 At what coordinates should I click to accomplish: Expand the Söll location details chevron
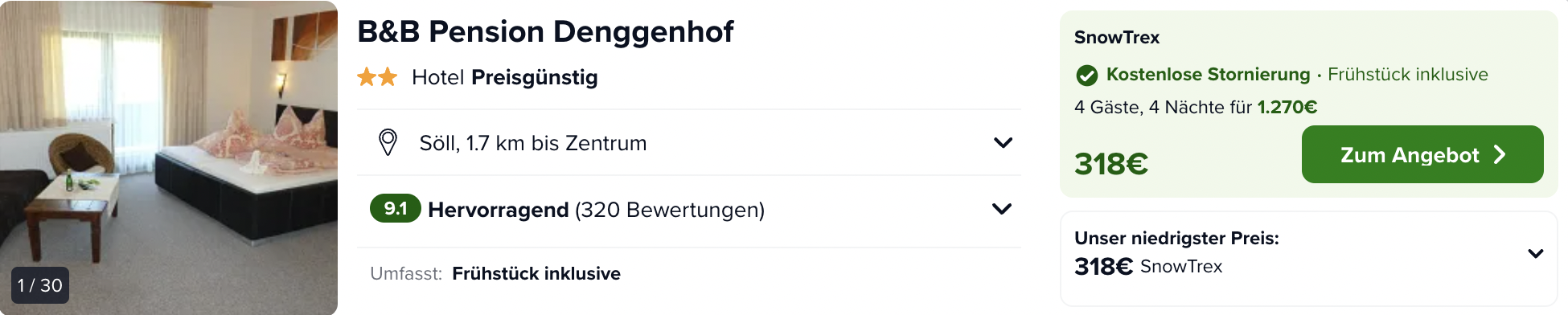[x=1002, y=142]
